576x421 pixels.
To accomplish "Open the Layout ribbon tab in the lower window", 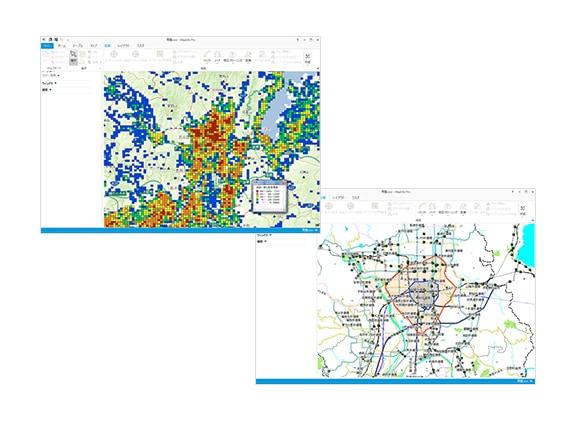I will click(x=338, y=198).
